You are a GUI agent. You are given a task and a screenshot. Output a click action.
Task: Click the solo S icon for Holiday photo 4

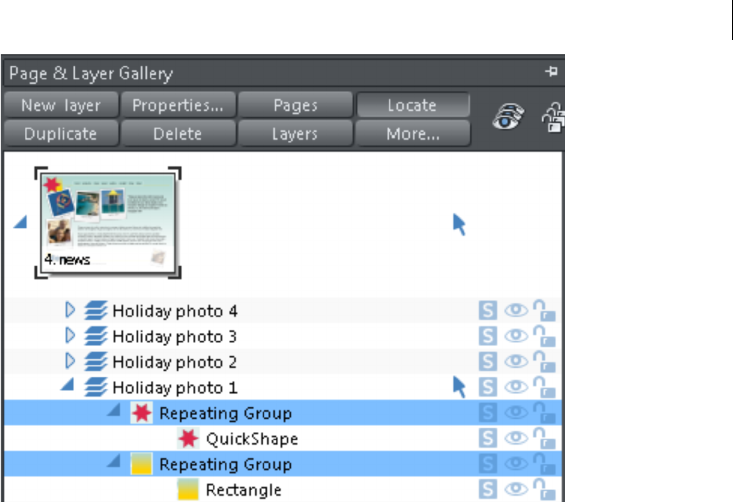[488, 310]
